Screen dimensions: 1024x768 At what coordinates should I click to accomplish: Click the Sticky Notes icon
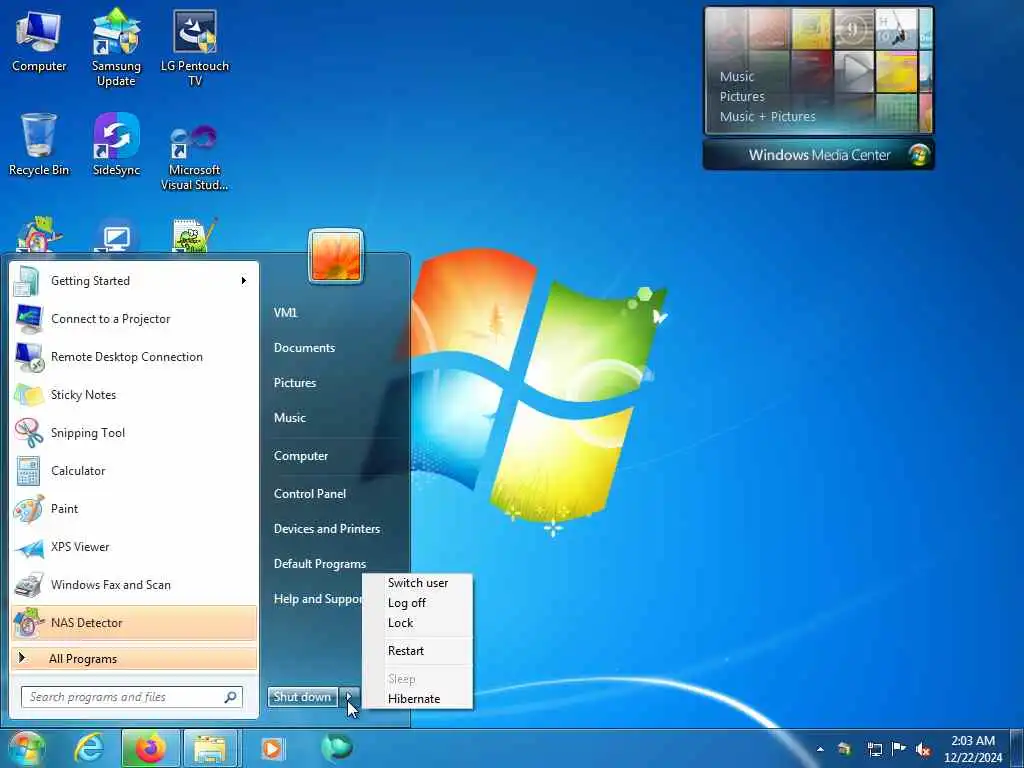(29, 394)
